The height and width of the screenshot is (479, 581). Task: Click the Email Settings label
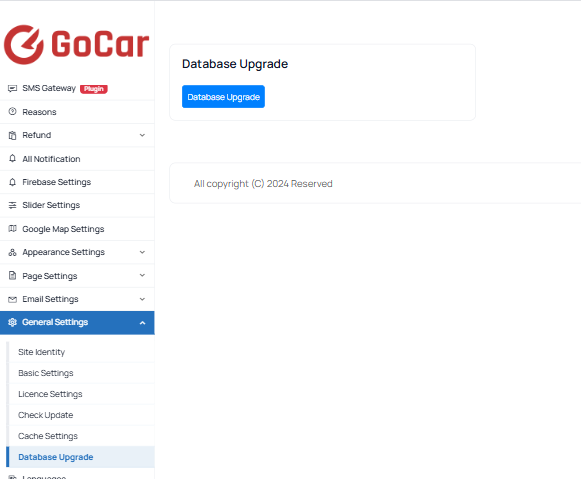click(x=50, y=299)
